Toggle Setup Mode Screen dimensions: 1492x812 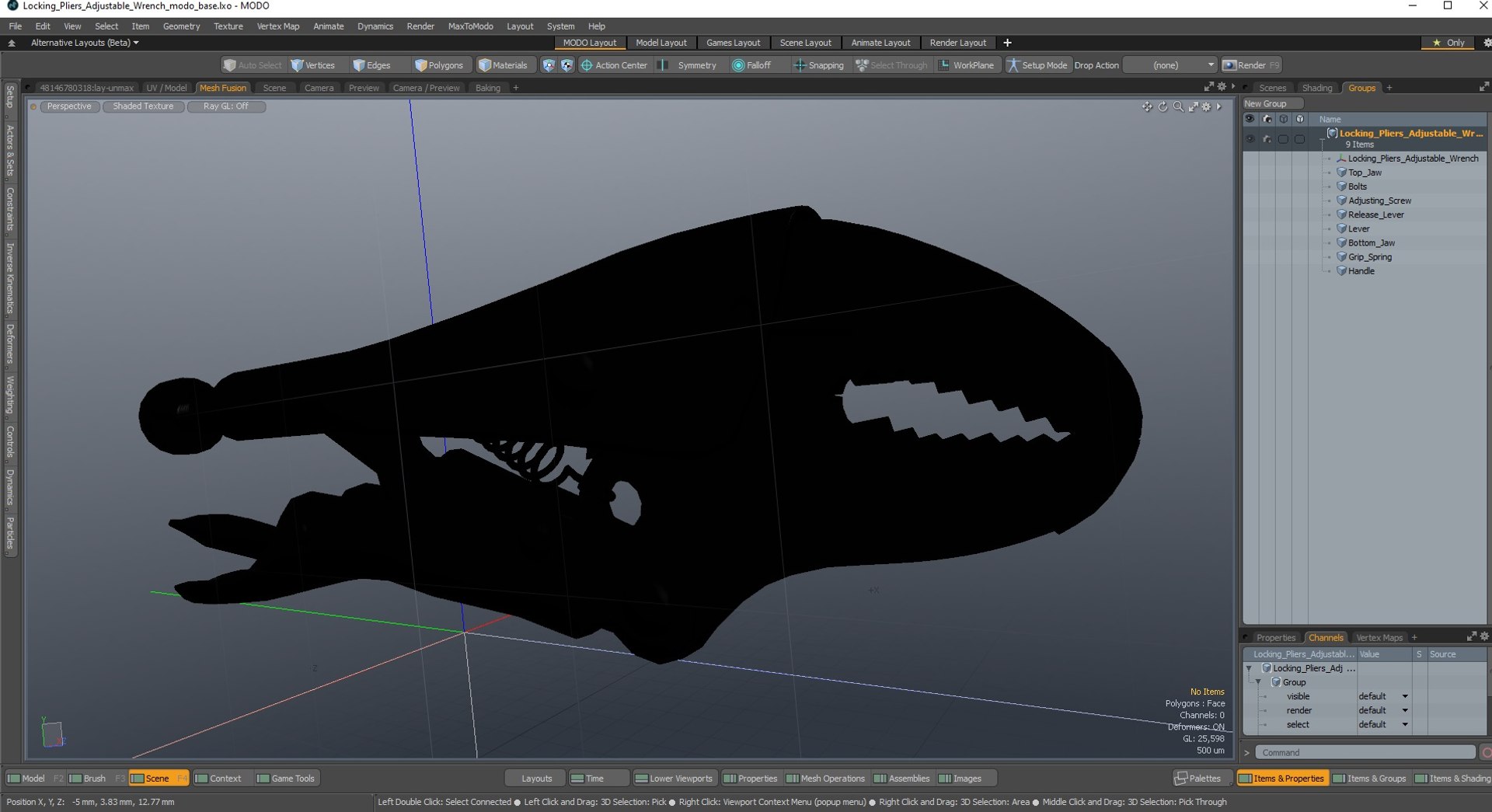click(1037, 65)
